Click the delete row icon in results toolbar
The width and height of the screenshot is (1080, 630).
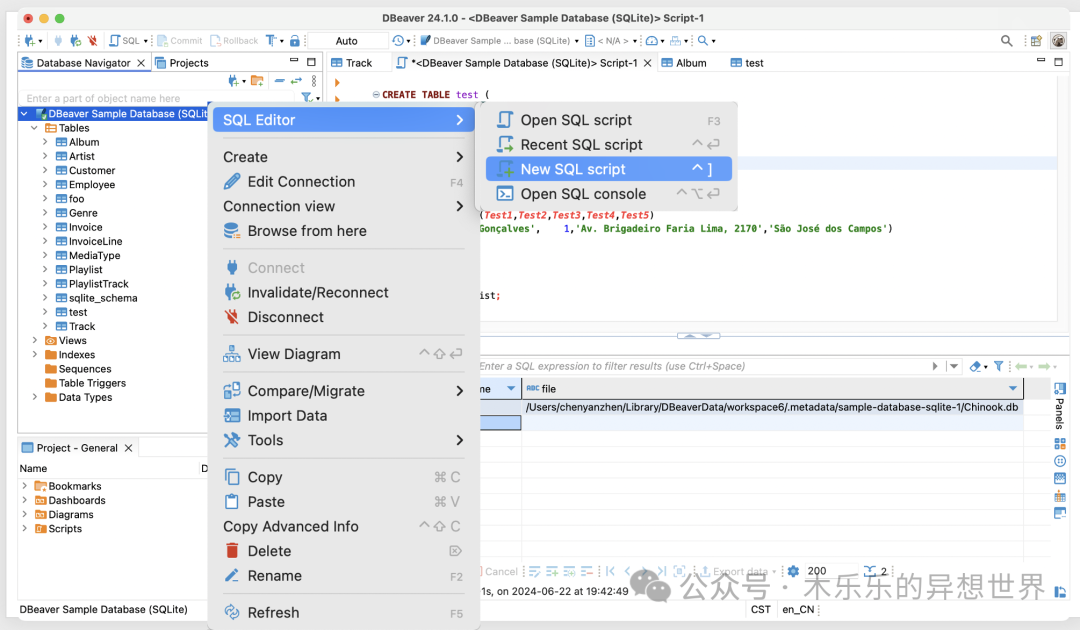587,571
